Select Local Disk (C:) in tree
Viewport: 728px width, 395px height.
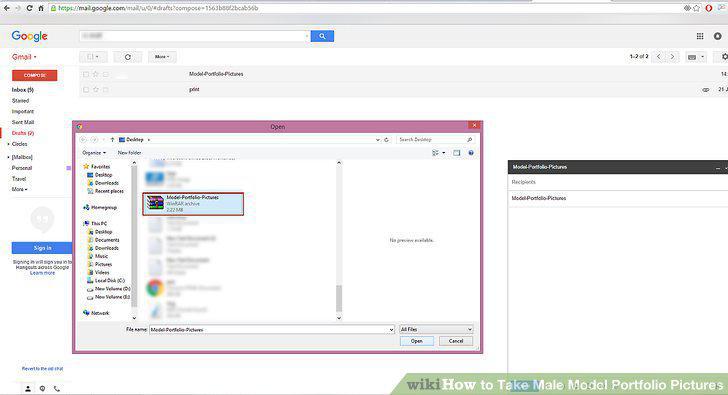(106, 280)
